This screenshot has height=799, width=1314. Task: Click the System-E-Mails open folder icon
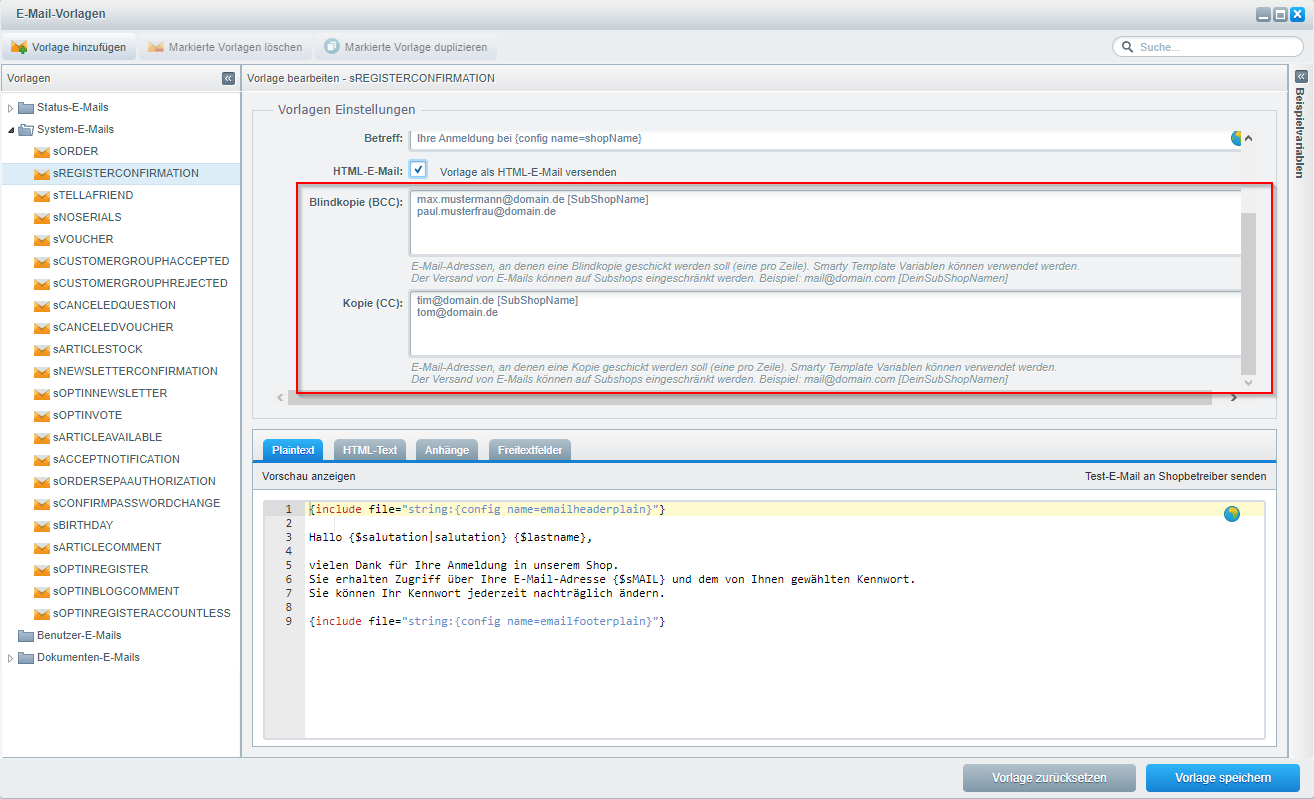pyautogui.click(x=26, y=129)
